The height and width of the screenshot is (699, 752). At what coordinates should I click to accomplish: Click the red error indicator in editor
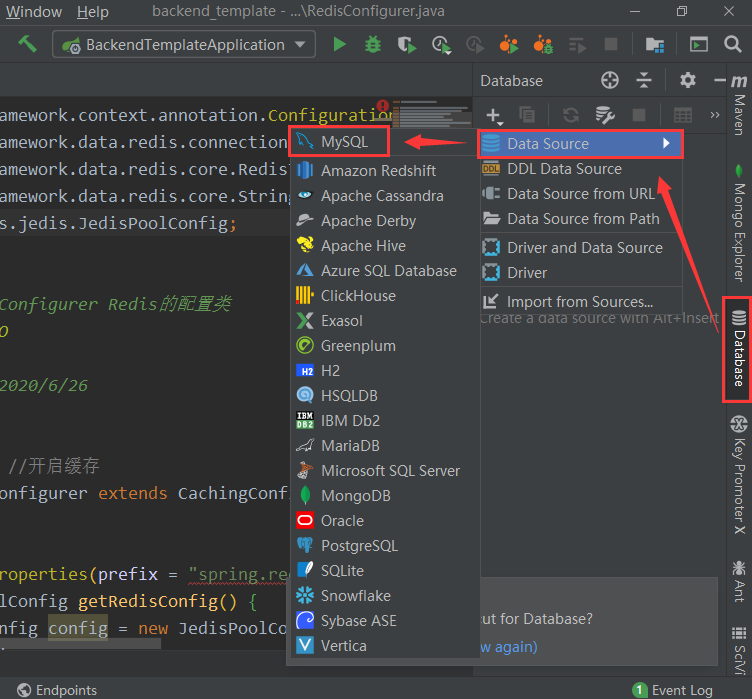pos(383,106)
